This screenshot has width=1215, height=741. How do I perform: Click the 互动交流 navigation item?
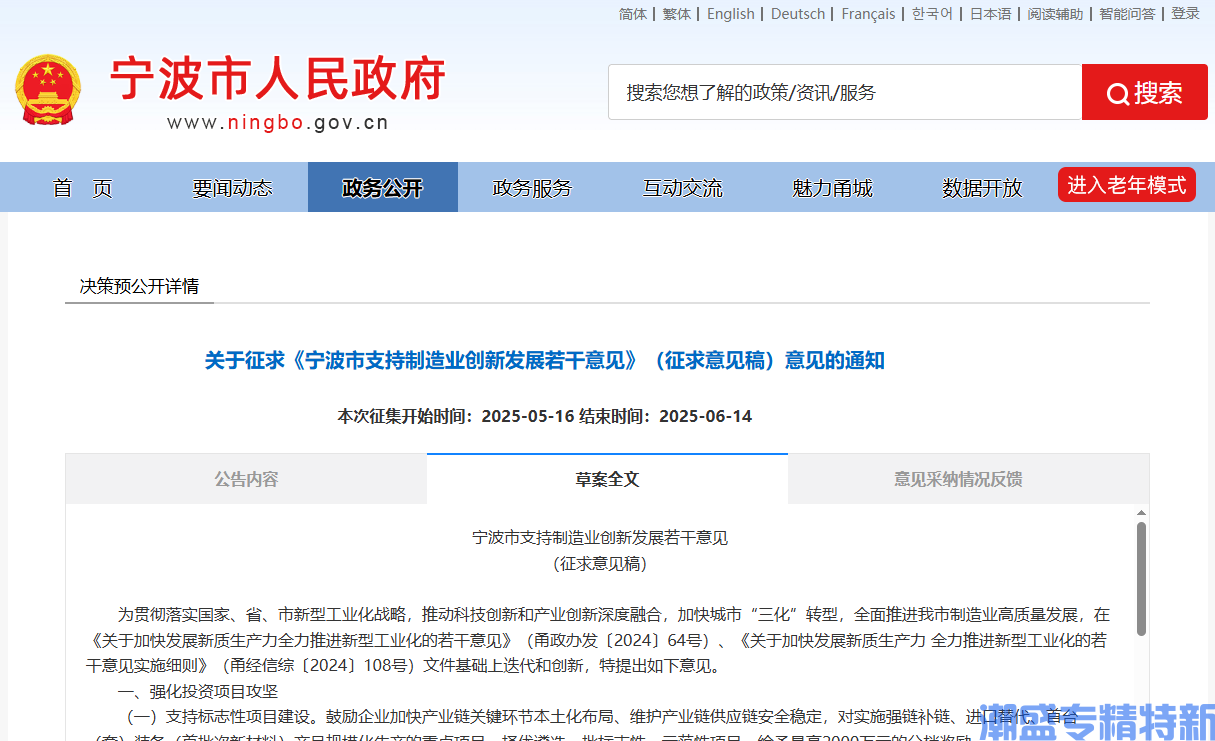point(682,187)
